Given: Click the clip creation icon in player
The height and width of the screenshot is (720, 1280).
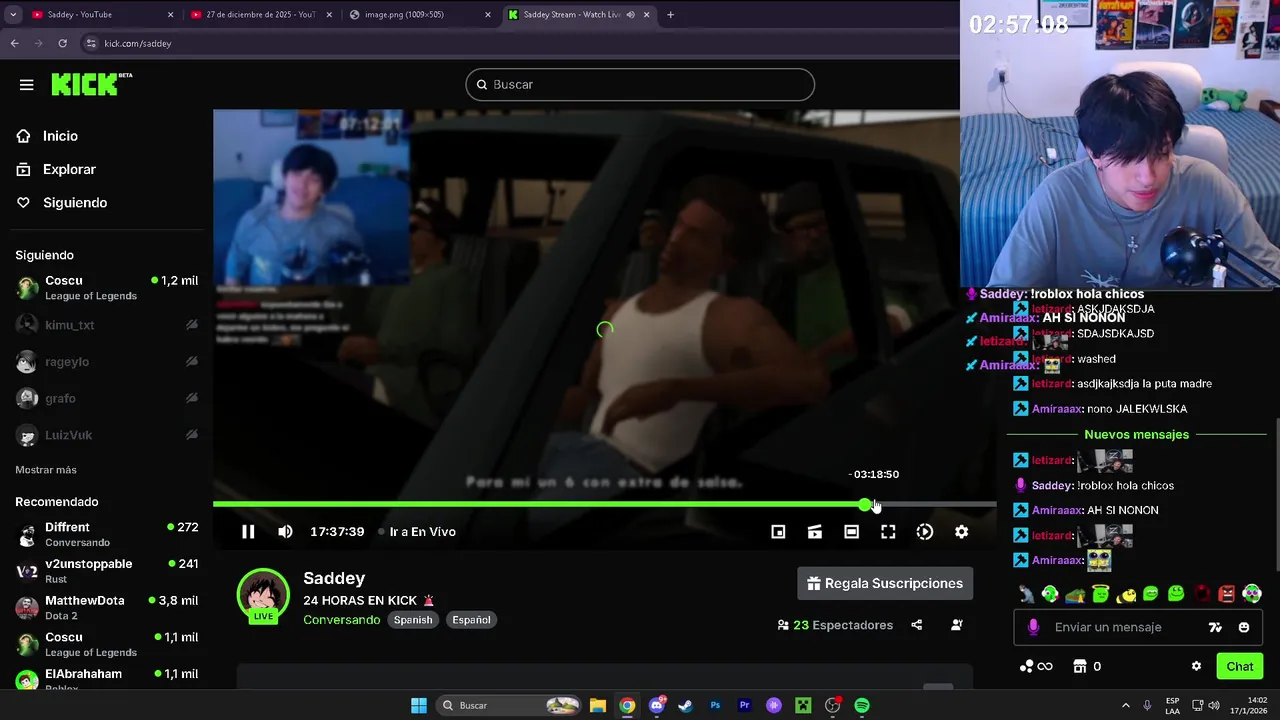Looking at the screenshot, I should [815, 532].
